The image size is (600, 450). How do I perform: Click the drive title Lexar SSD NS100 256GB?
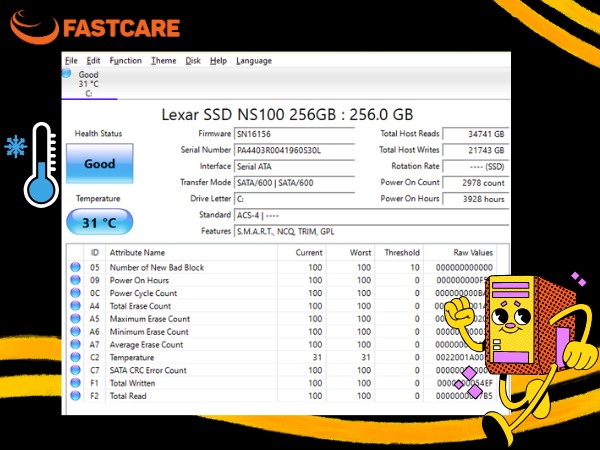click(x=287, y=114)
